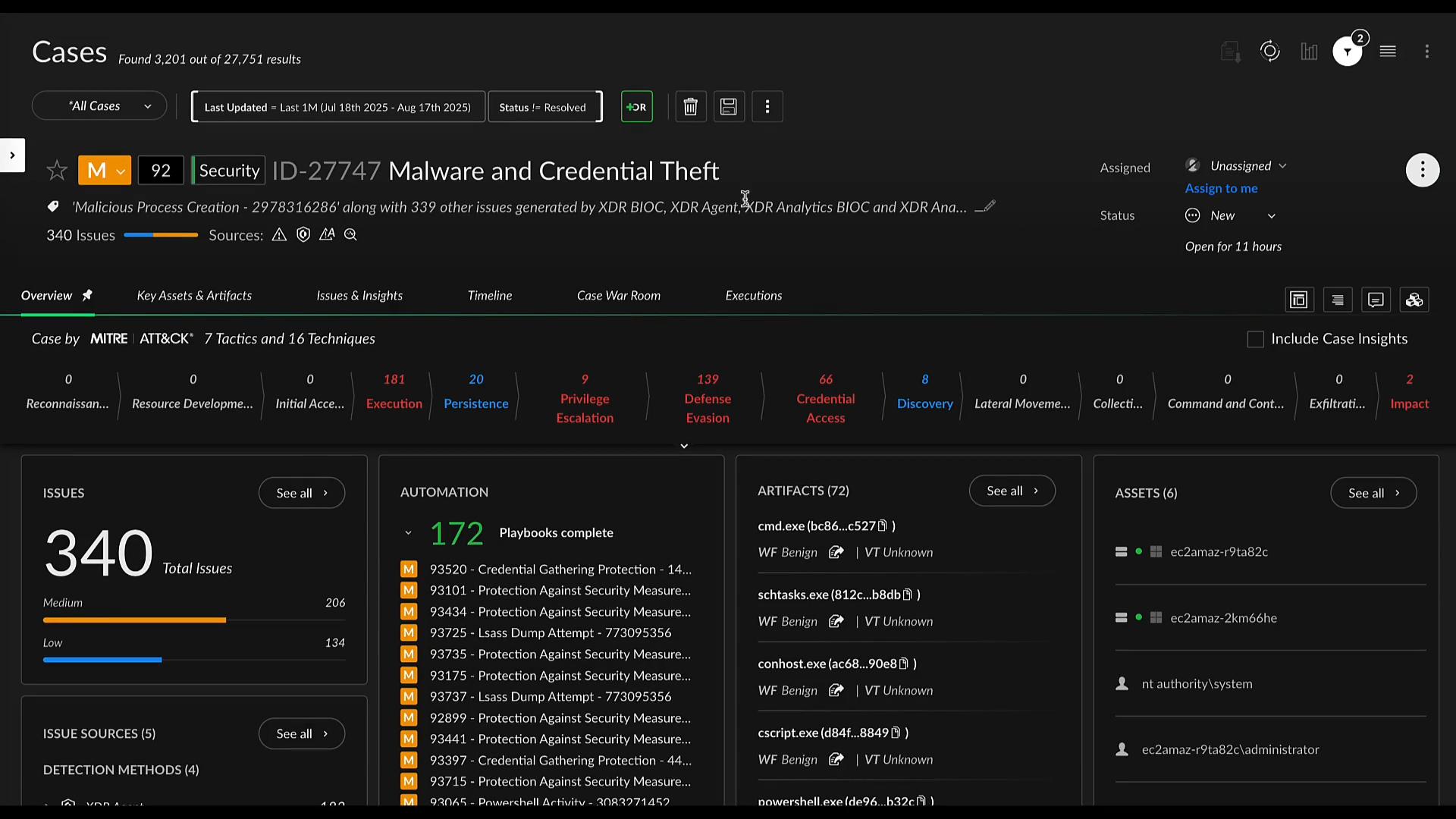Switch to the Timeline tab

tap(490, 296)
